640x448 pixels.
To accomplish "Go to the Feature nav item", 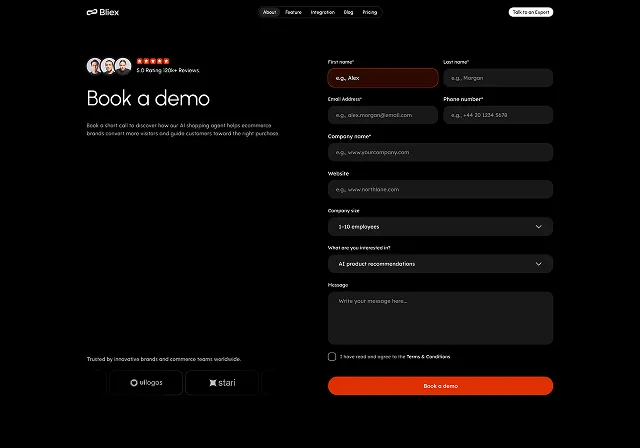I will (293, 12).
